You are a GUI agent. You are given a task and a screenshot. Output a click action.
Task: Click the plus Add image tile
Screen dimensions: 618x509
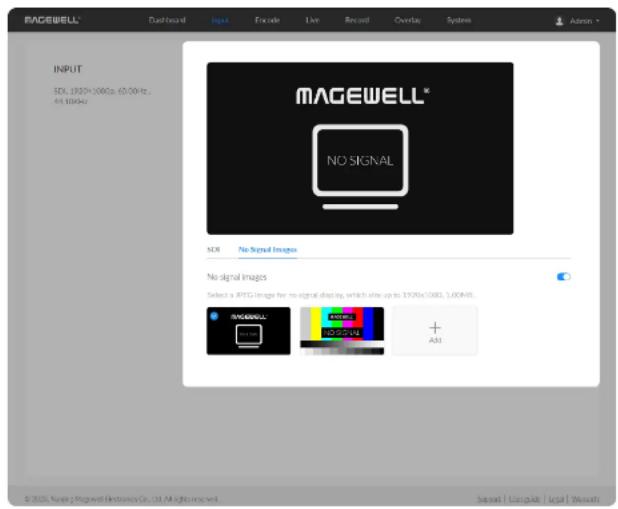click(435, 331)
